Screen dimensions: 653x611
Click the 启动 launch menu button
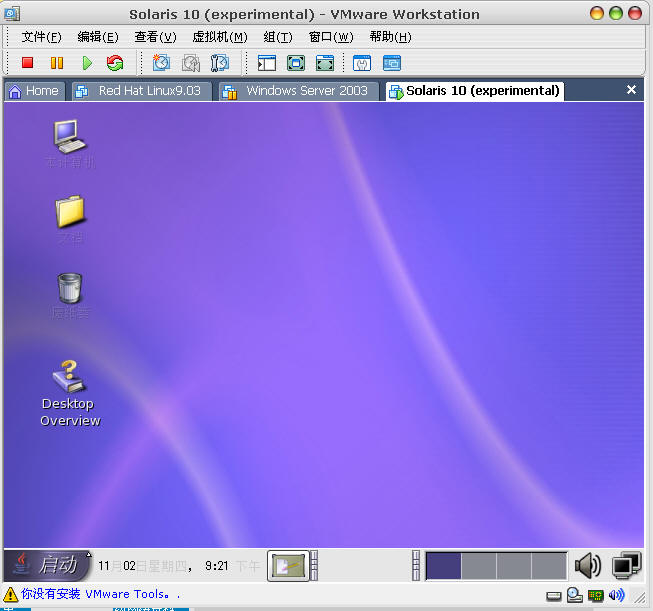point(47,566)
